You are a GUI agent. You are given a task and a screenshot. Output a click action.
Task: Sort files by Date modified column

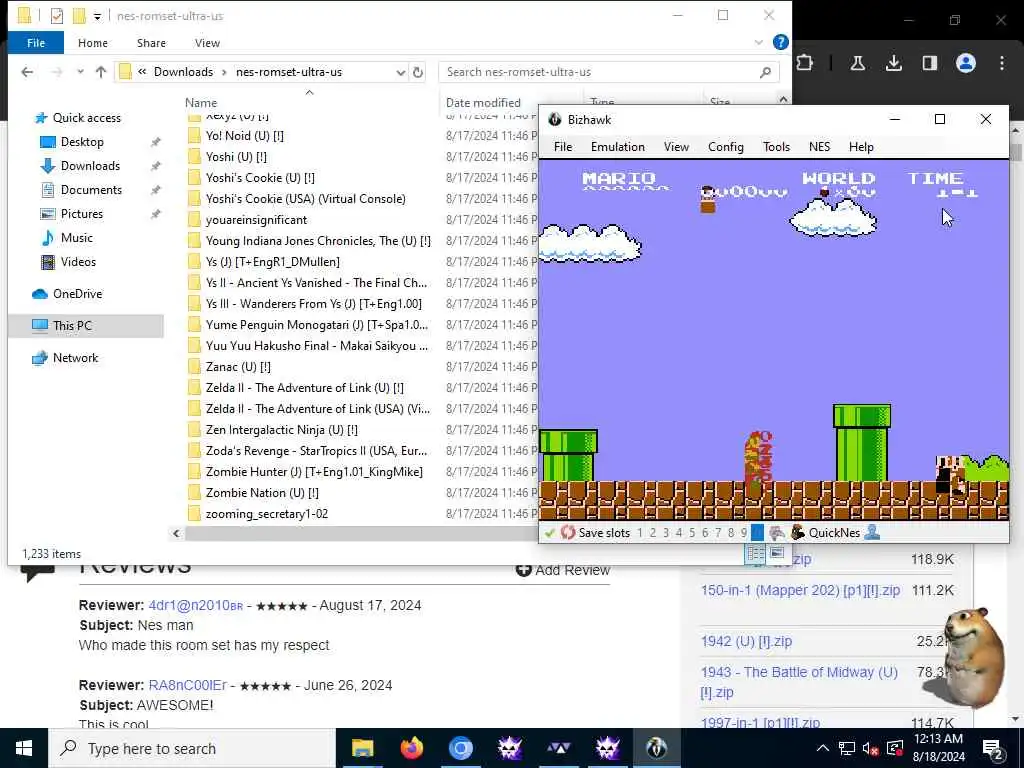[x=483, y=103]
